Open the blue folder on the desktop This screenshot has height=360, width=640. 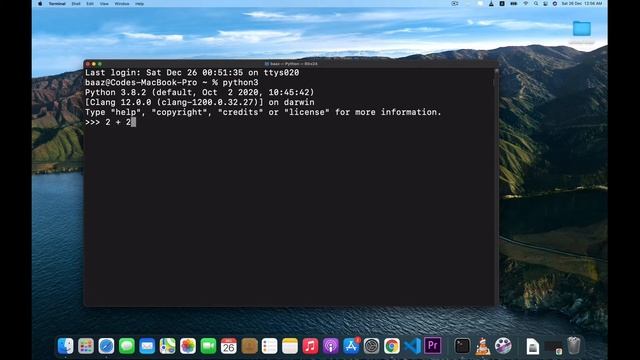pyautogui.click(x=582, y=29)
